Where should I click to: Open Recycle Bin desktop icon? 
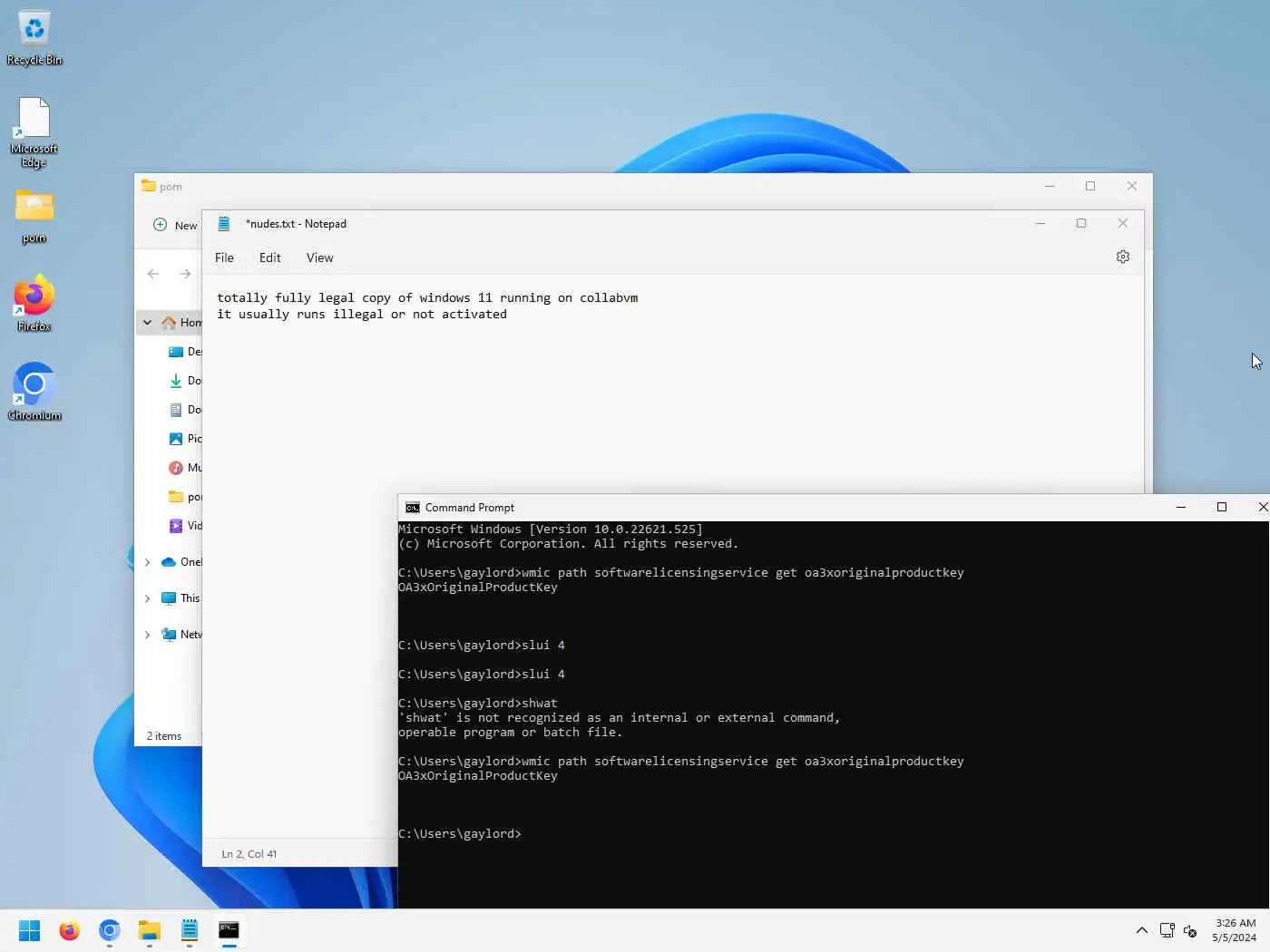click(34, 38)
